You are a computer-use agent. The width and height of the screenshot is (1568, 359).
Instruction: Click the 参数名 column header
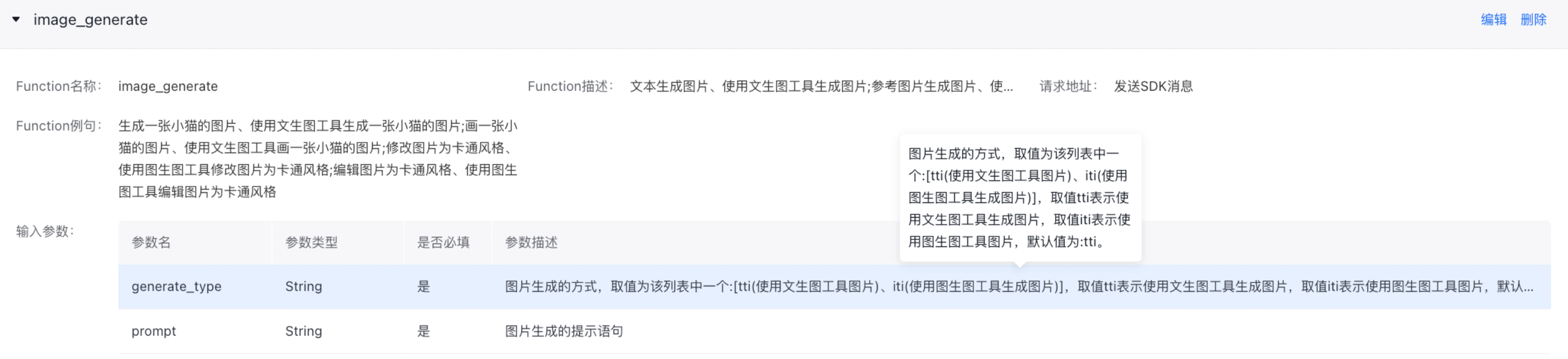click(x=151, y=242)
